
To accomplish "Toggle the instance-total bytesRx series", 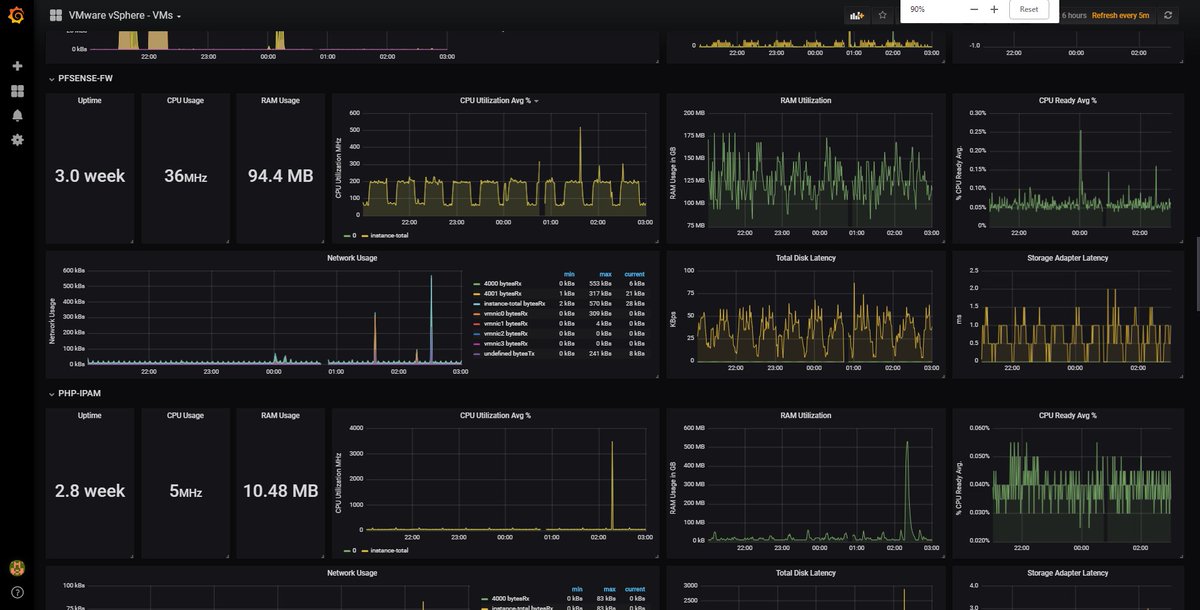I will (x=515, y=303).
